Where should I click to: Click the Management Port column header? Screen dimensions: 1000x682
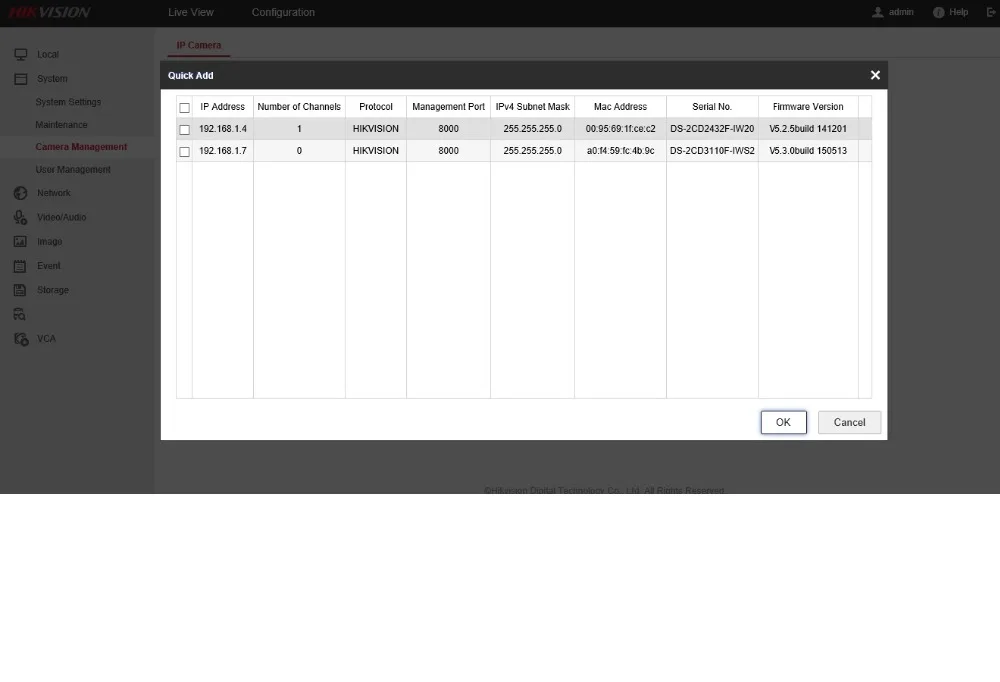448,107
